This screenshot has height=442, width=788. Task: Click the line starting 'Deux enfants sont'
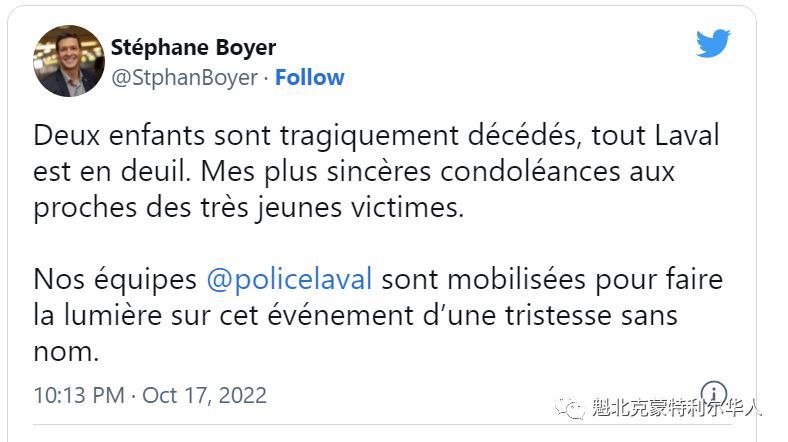click(x=376, y=136)
